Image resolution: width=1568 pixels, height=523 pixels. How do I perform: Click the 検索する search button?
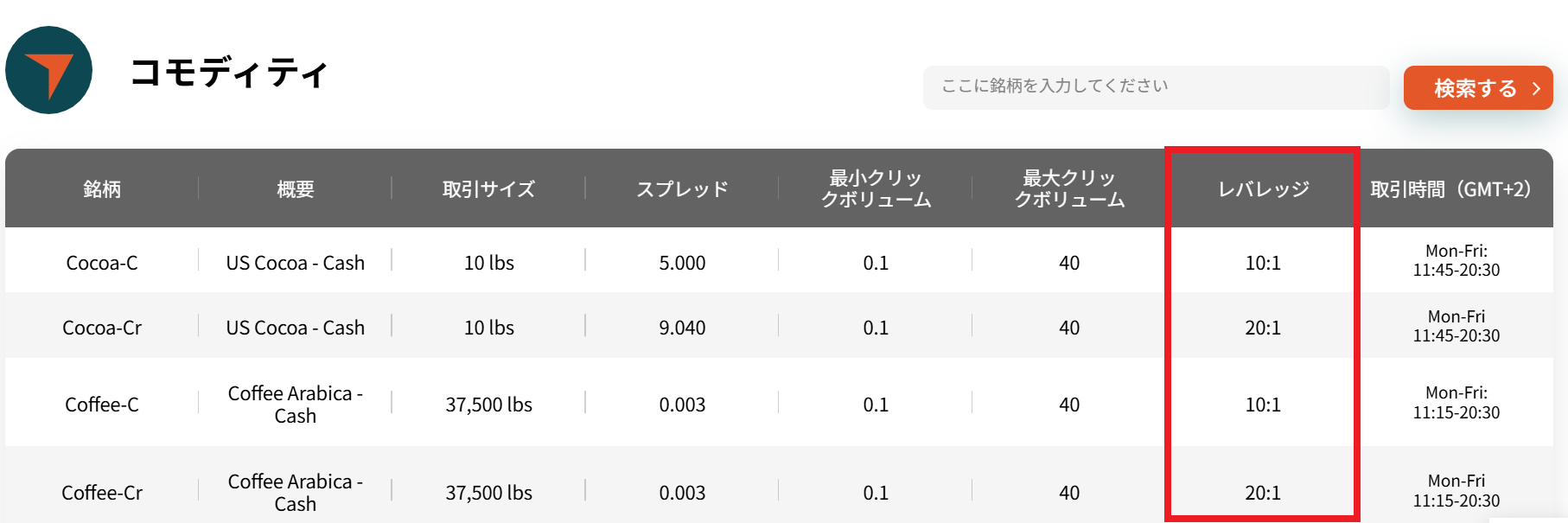click(1476, 88)
